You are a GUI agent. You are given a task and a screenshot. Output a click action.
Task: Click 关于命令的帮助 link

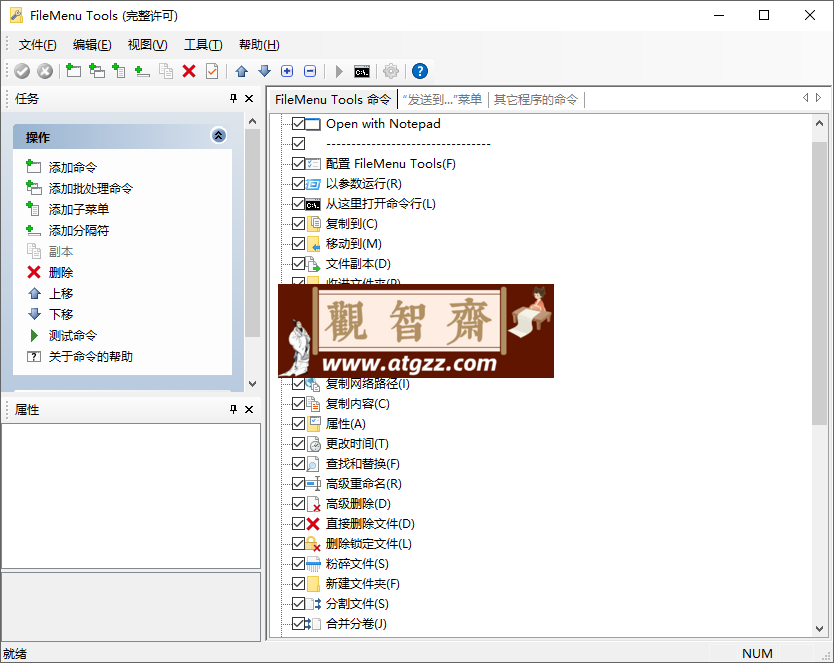[x=91, y=356]
